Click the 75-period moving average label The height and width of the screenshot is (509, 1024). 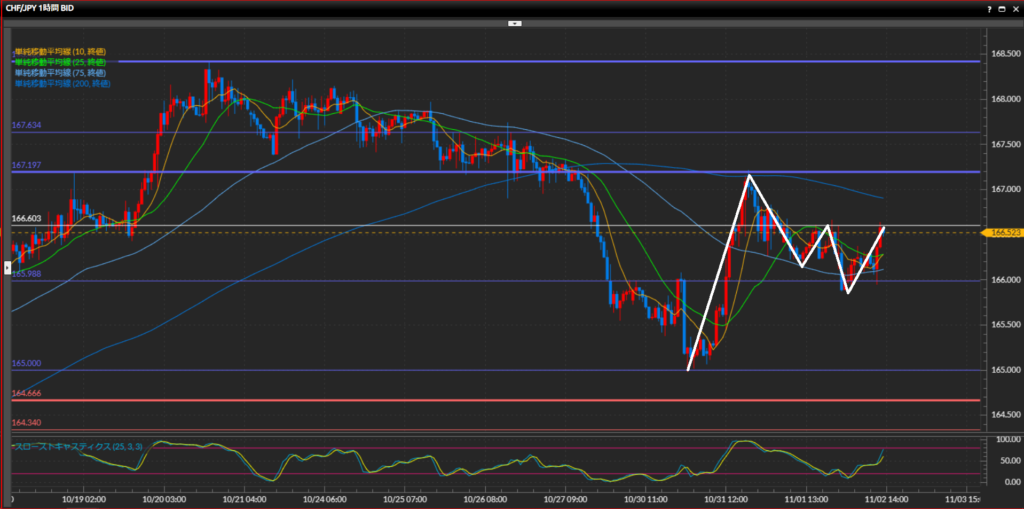click(x=59, y=72)
